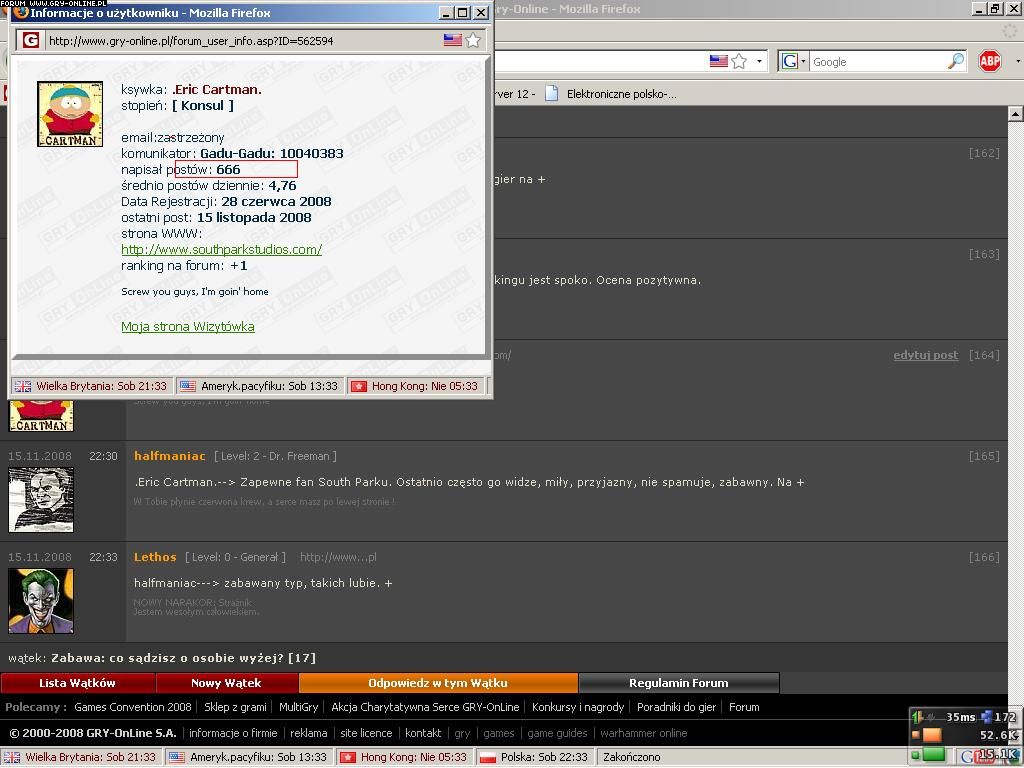
Task: Click the GRY-Online site icon in popup address bar
Action: pos(31,40)
